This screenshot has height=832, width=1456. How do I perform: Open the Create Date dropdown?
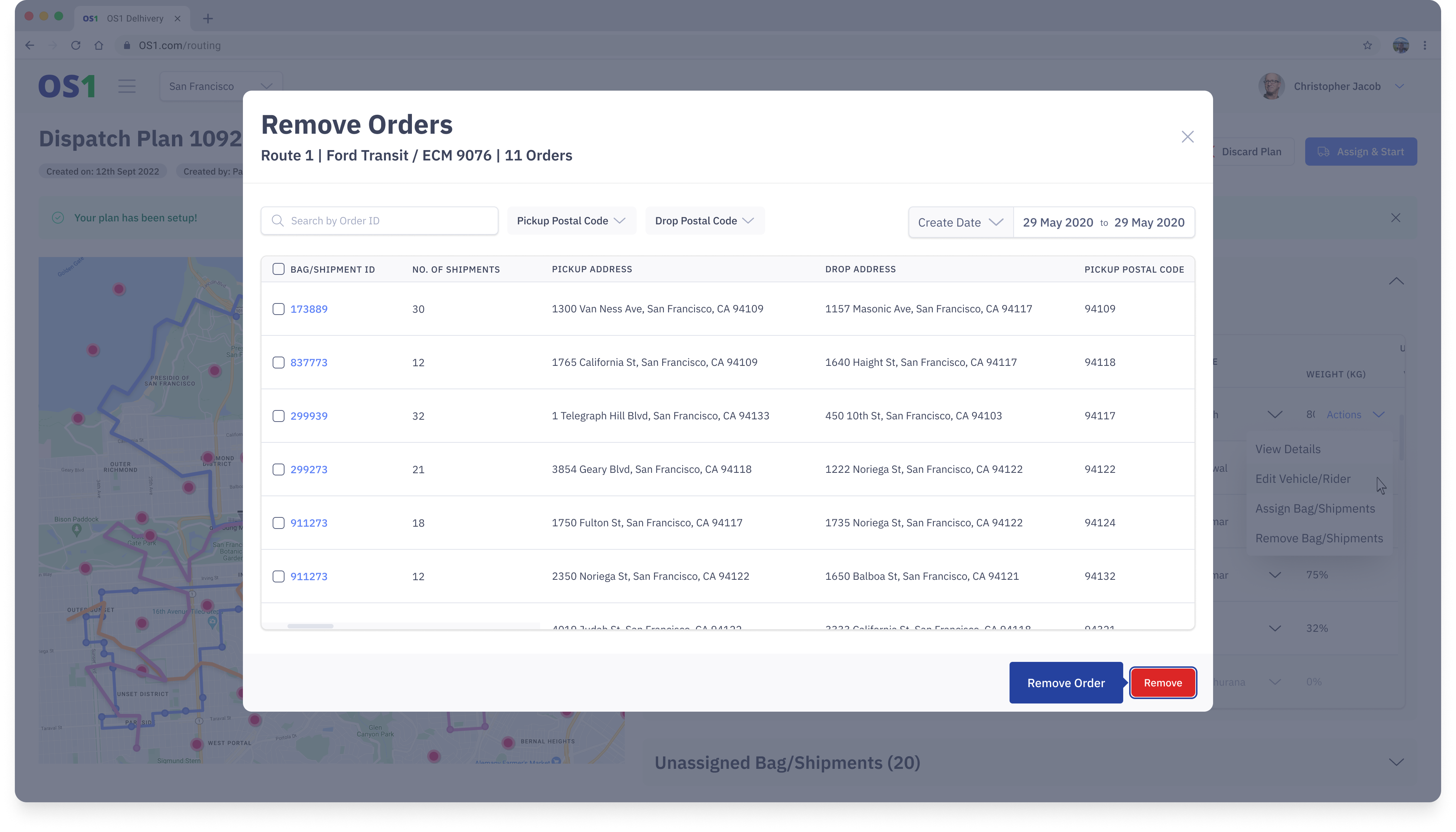click(960, 222)
